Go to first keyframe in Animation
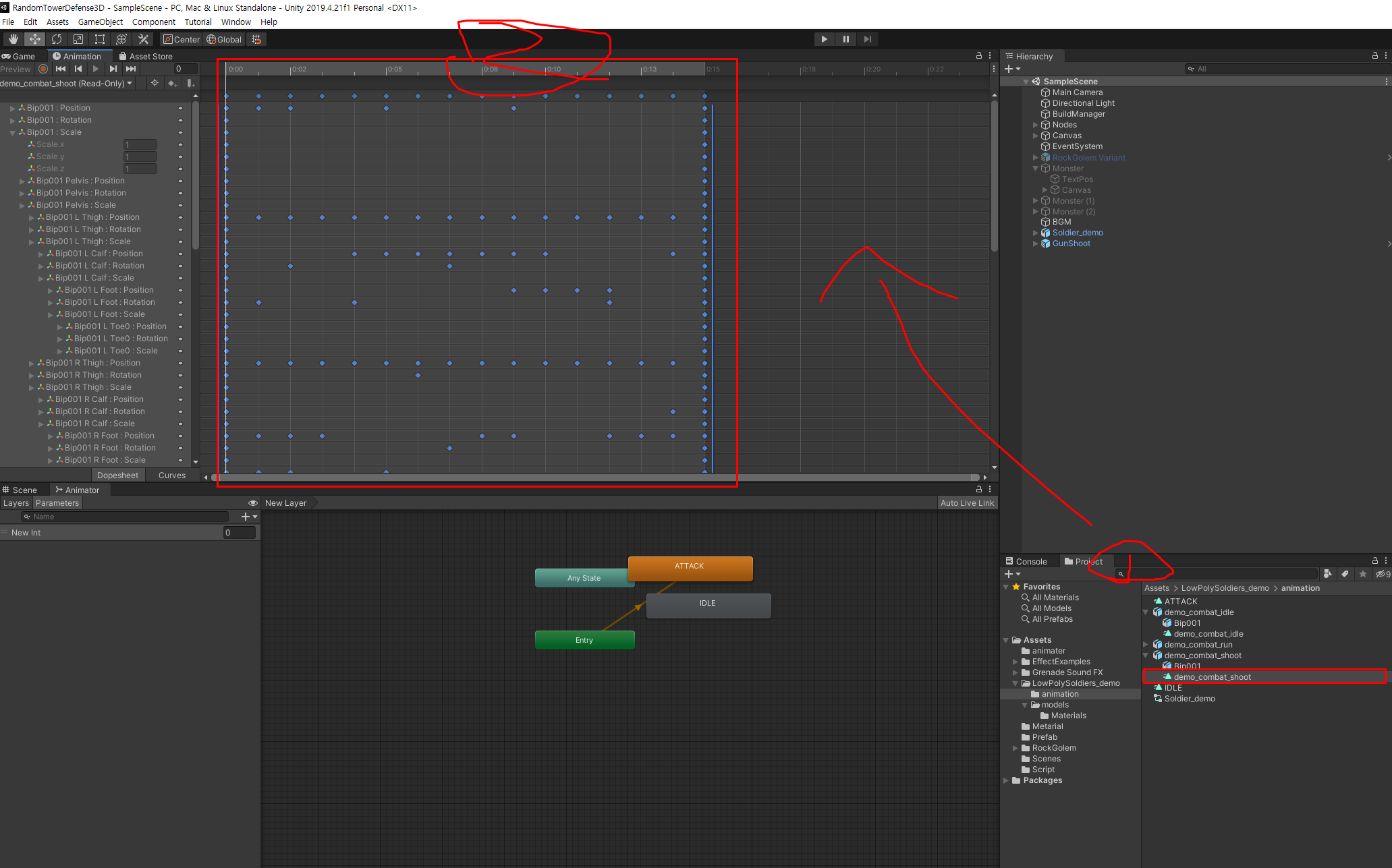 61,69
